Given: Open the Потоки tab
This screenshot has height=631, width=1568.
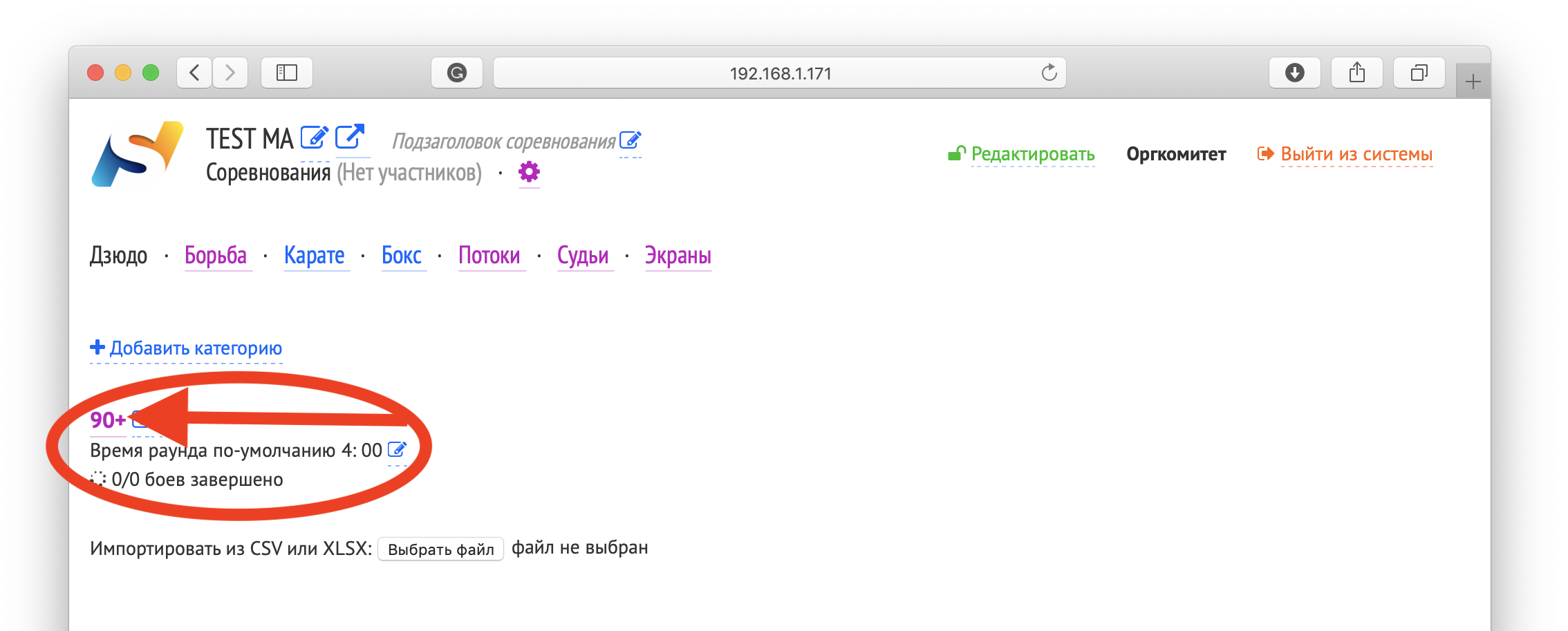Looking at the screenshot, I should (489, 255).
